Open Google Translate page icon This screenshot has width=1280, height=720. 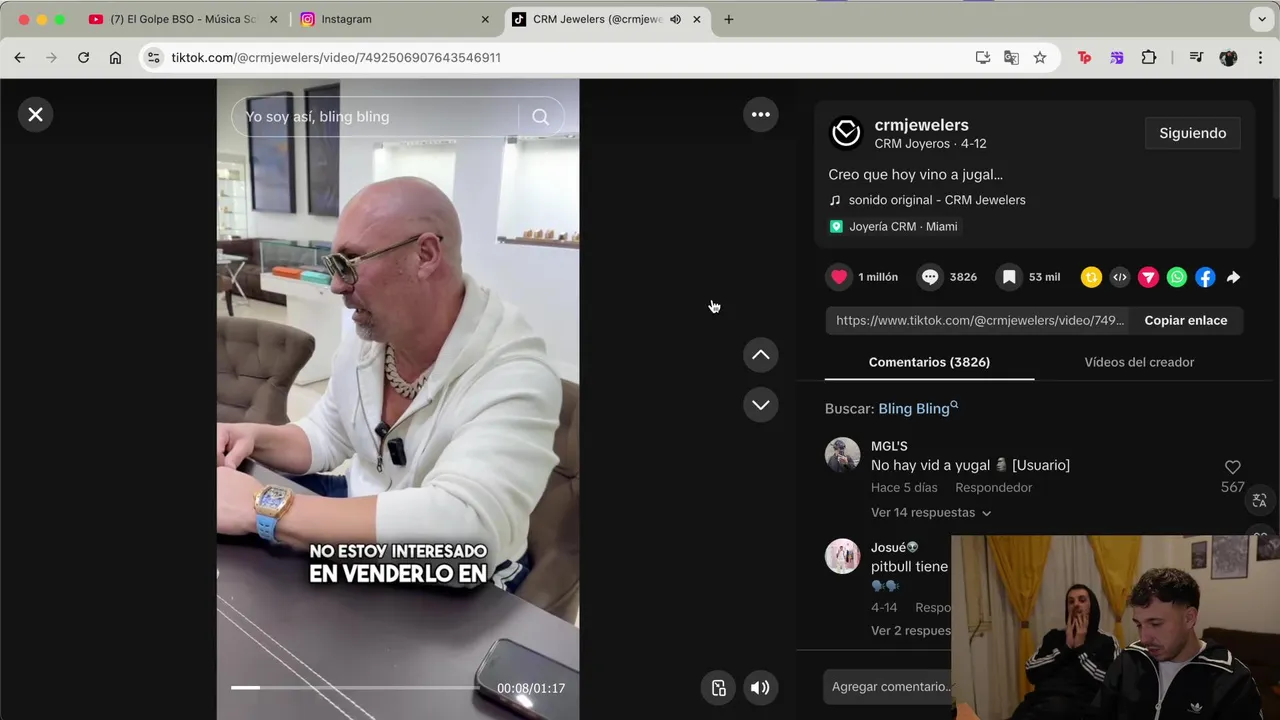(x=1011, y=58)
